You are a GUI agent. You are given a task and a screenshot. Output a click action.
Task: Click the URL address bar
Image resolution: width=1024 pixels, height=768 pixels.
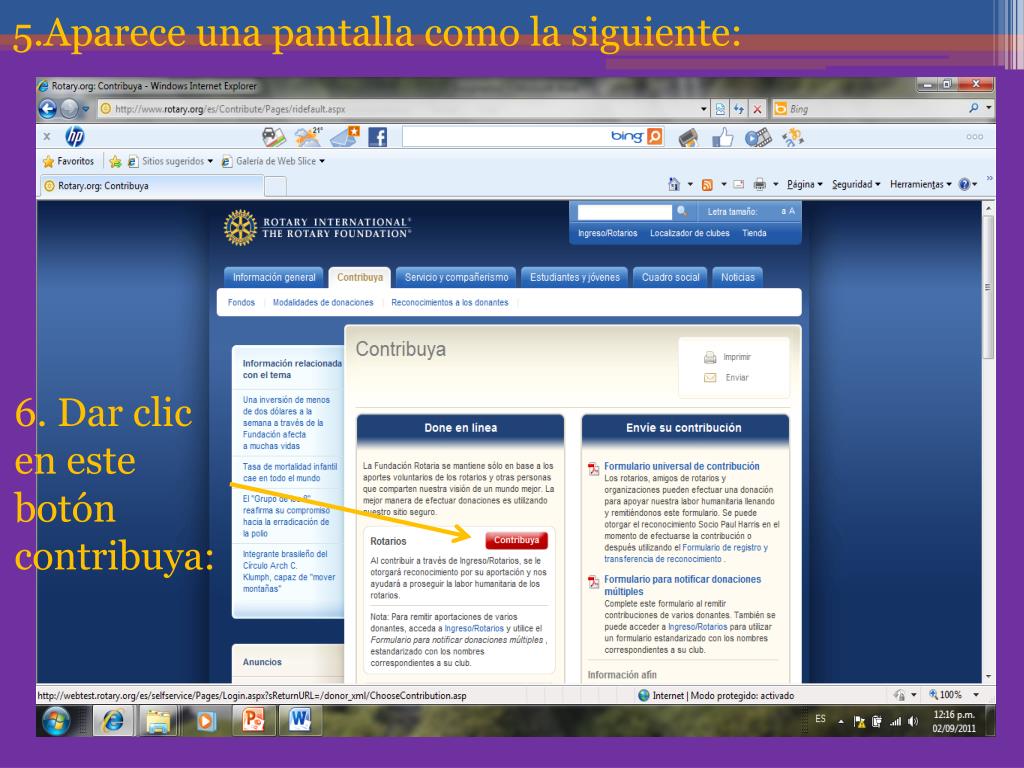click(x=398, y=109)
